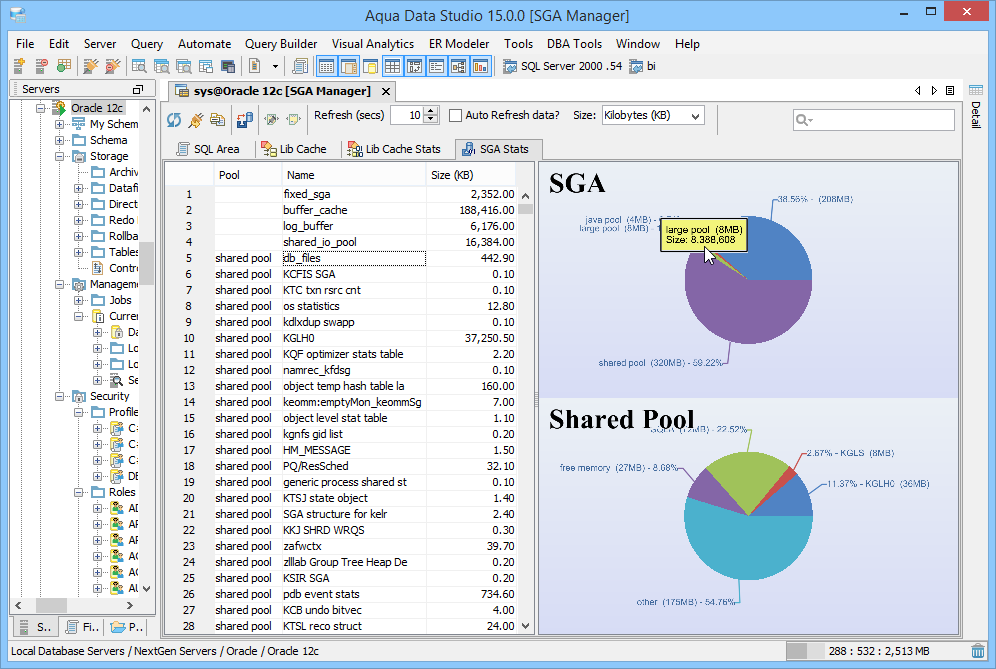Click the Oracle 12c server icon in tree
Viewport: 996px width, 669px height.
(59, 108)
